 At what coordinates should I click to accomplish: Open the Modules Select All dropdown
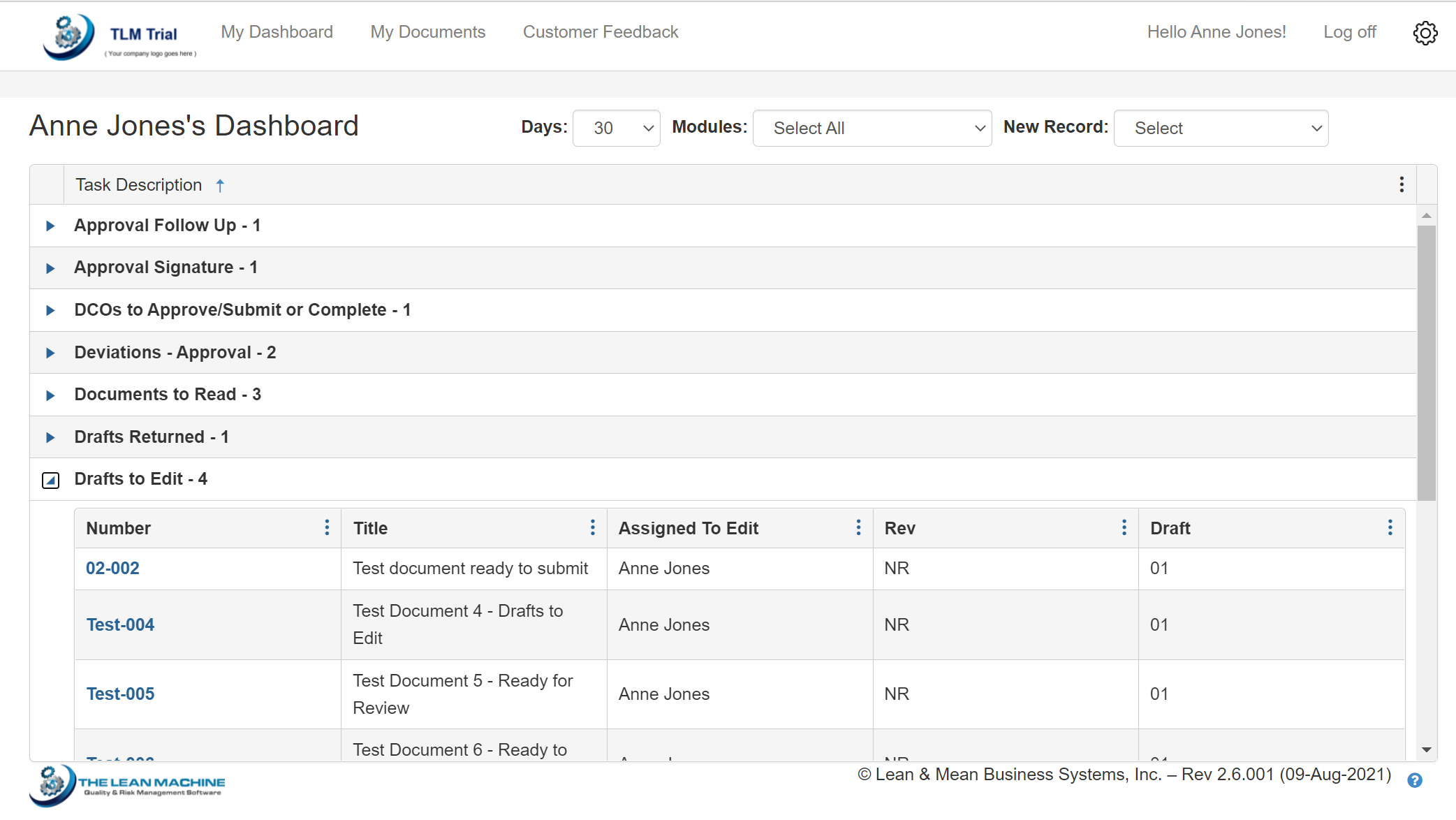pyautogui.click(x=872, y=128)
